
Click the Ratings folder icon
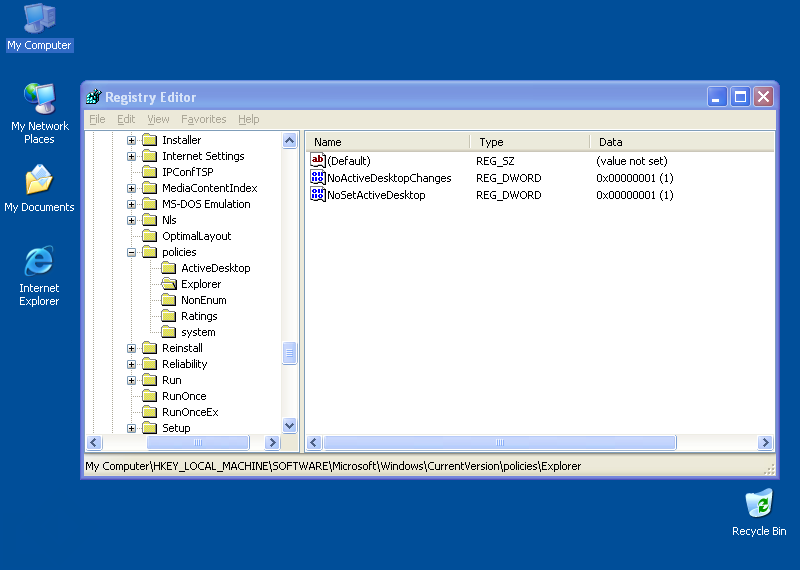coord(168,316)
